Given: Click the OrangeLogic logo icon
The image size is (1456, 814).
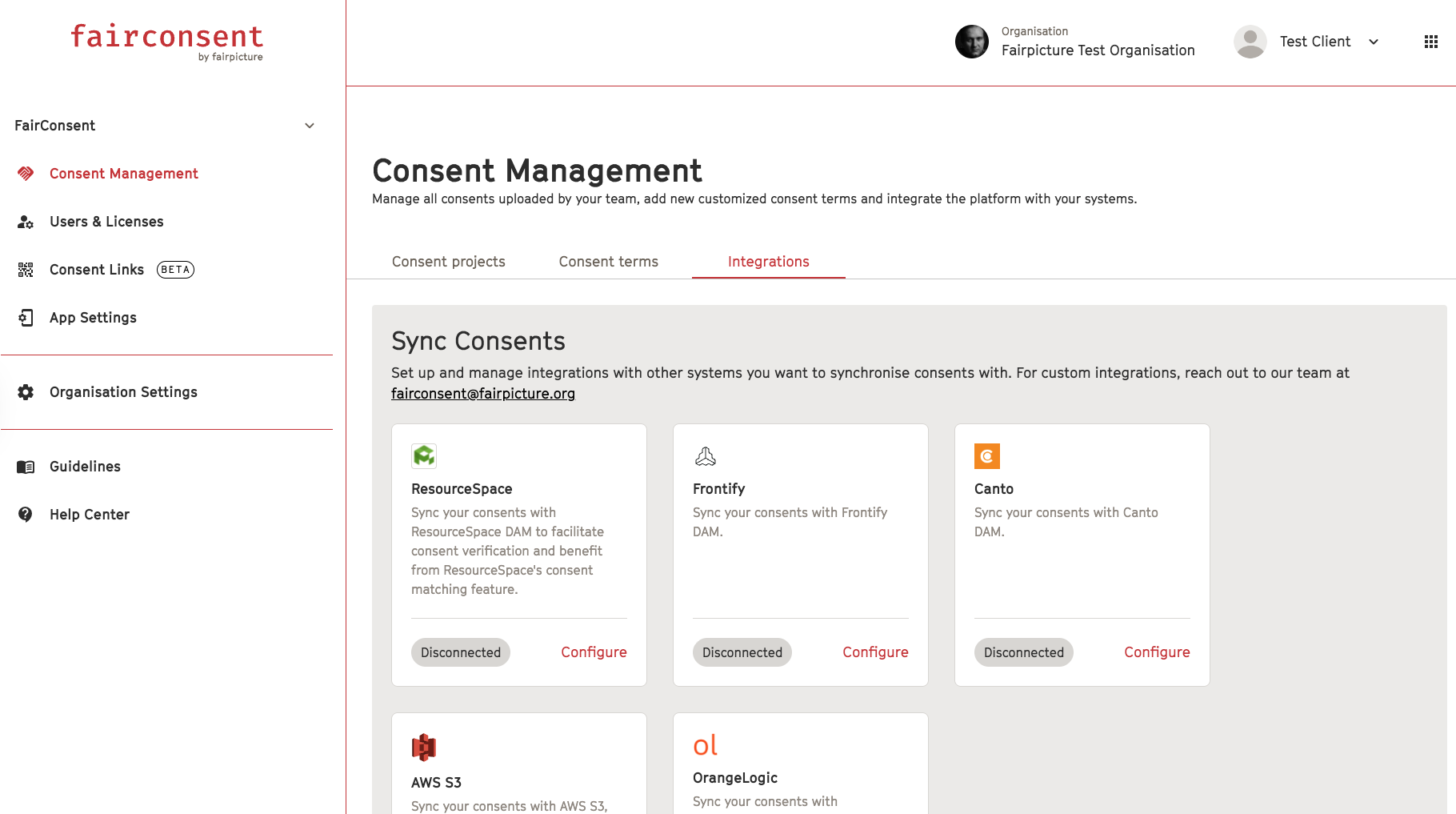Looking at the screenshot, I should 706,745.
